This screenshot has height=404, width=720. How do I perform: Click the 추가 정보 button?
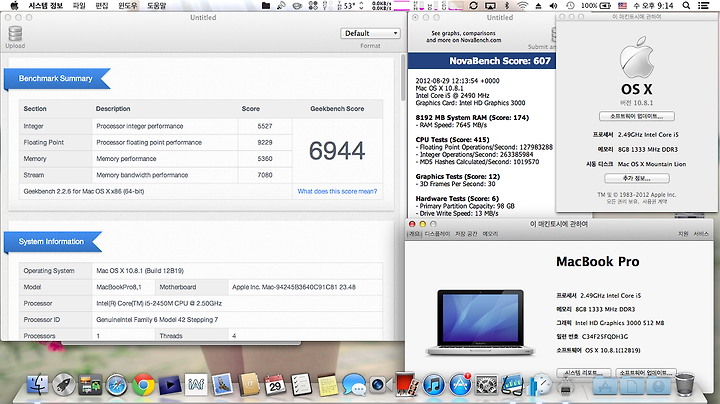(636, 178)
